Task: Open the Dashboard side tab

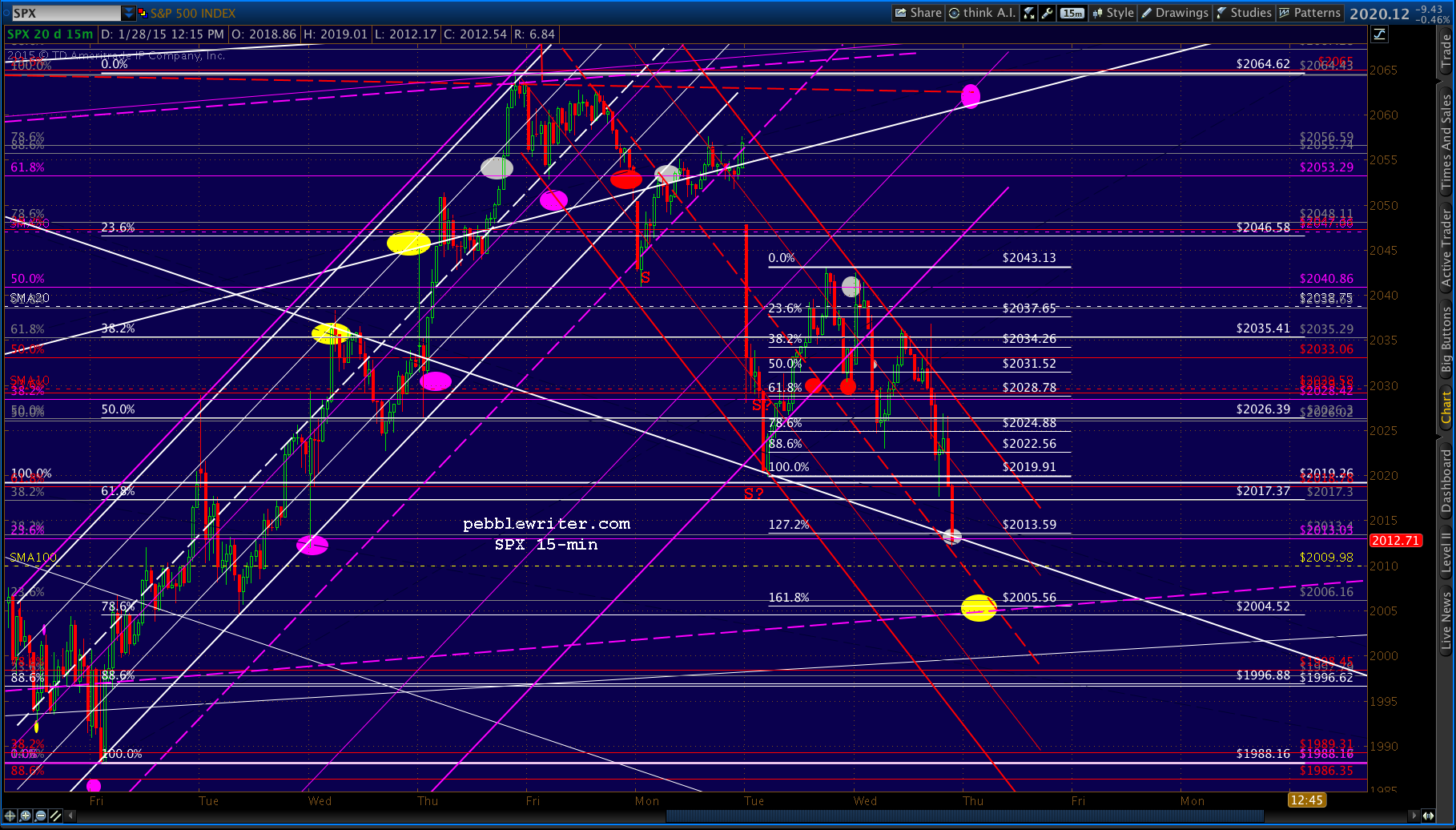Action: (x=1446, y=481)
